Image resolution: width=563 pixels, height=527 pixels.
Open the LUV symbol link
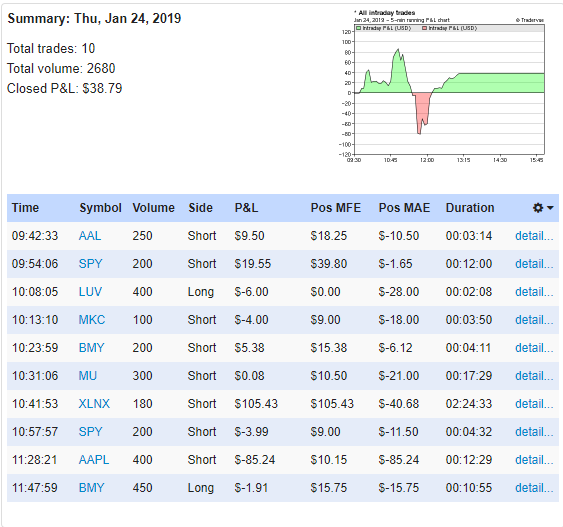coord(90,292)
